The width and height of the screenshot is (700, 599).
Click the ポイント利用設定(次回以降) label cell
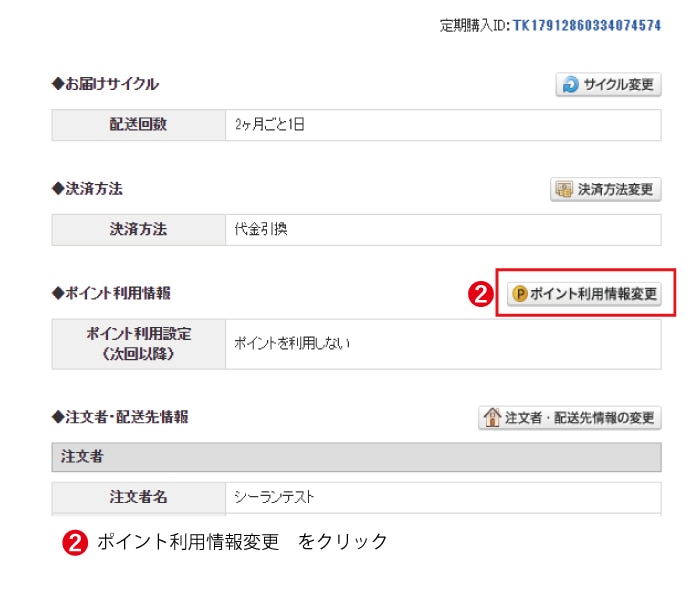pyautogui.click(x=138, y=343)
